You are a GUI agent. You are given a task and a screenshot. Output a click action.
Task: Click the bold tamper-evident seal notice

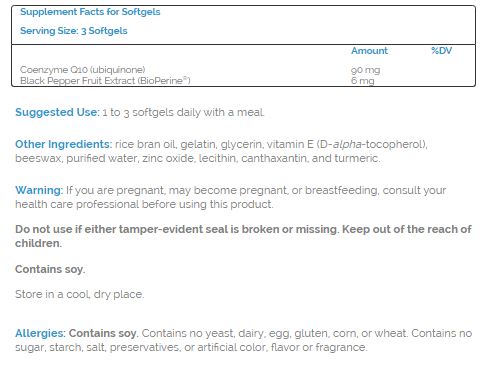coord(243,236)
